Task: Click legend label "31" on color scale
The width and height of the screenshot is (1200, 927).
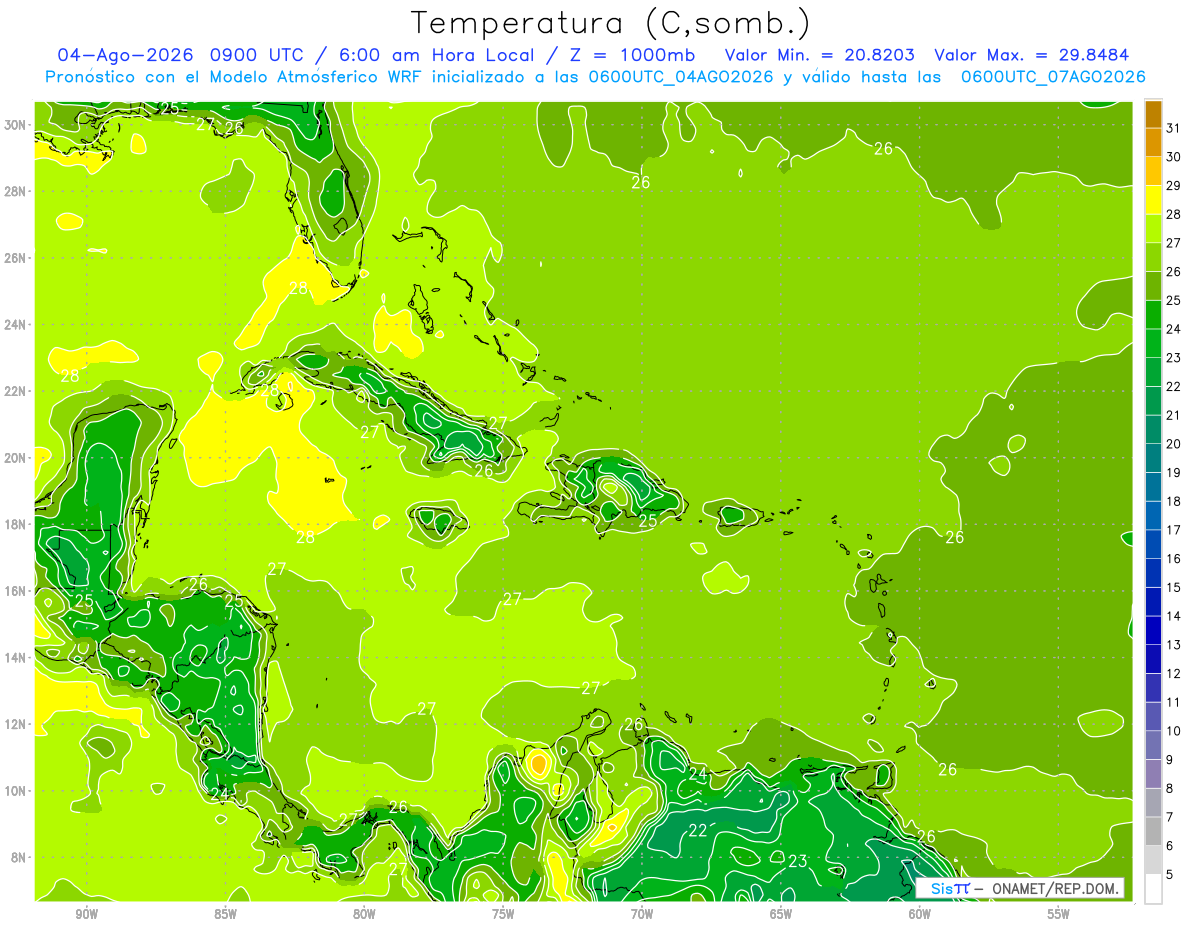Action: (1174, 127)
